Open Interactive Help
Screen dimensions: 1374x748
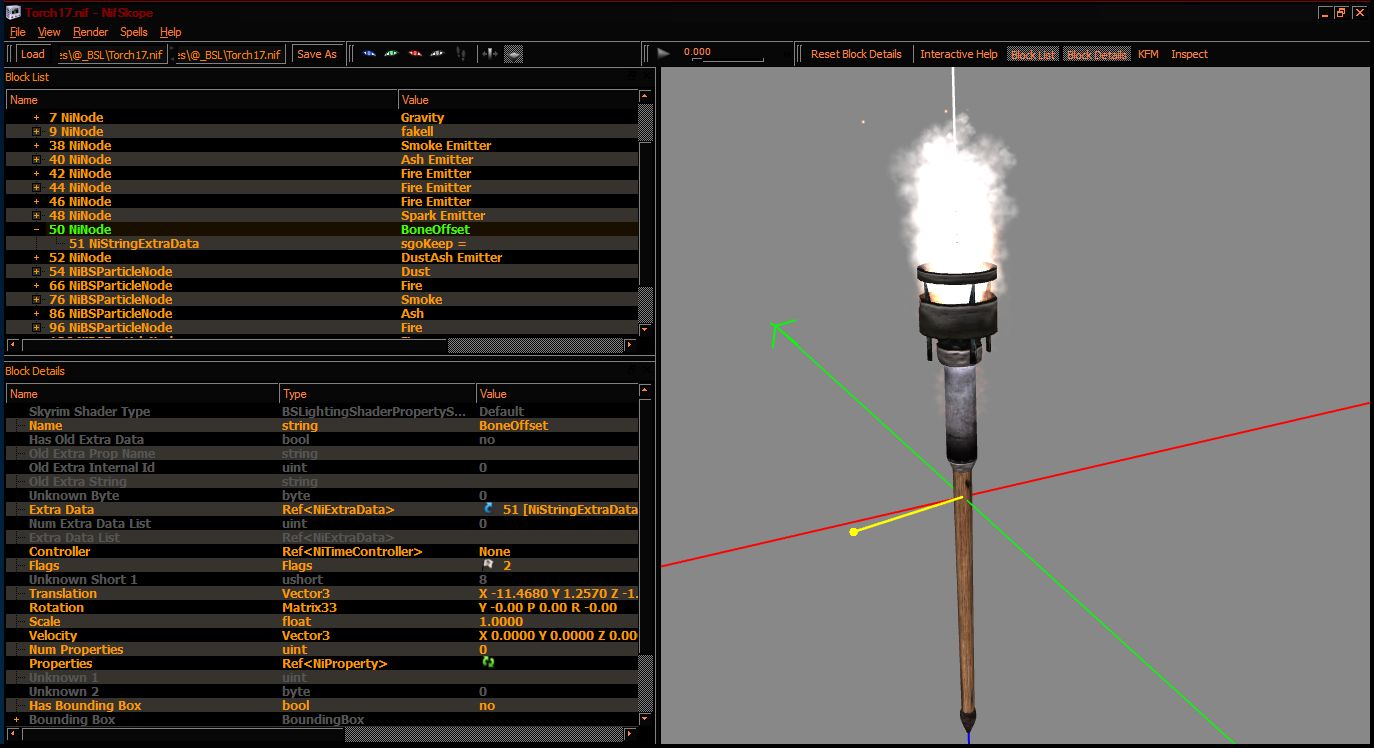point(959,54)
